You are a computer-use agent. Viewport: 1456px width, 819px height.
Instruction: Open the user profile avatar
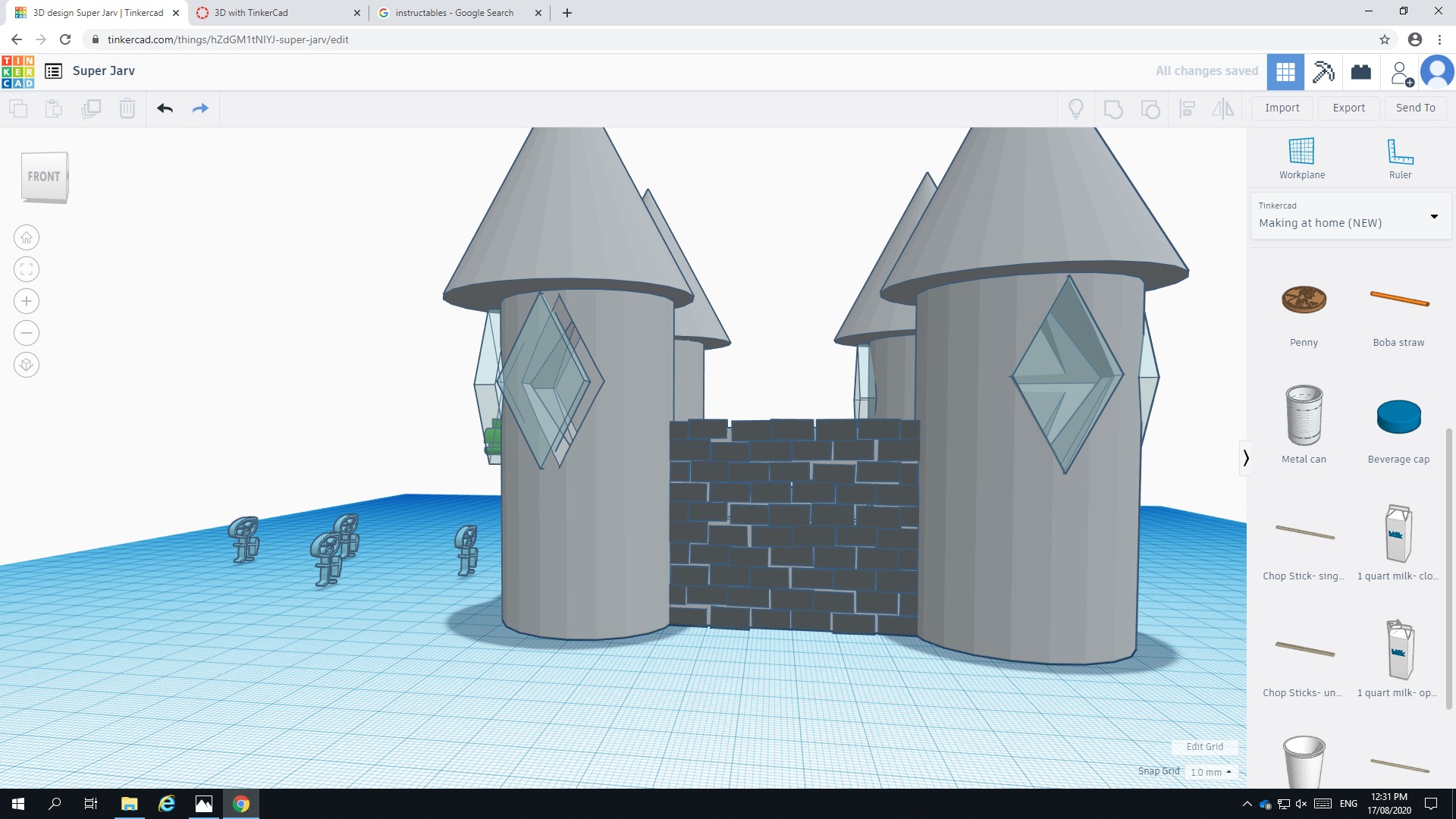(1437, 72)
